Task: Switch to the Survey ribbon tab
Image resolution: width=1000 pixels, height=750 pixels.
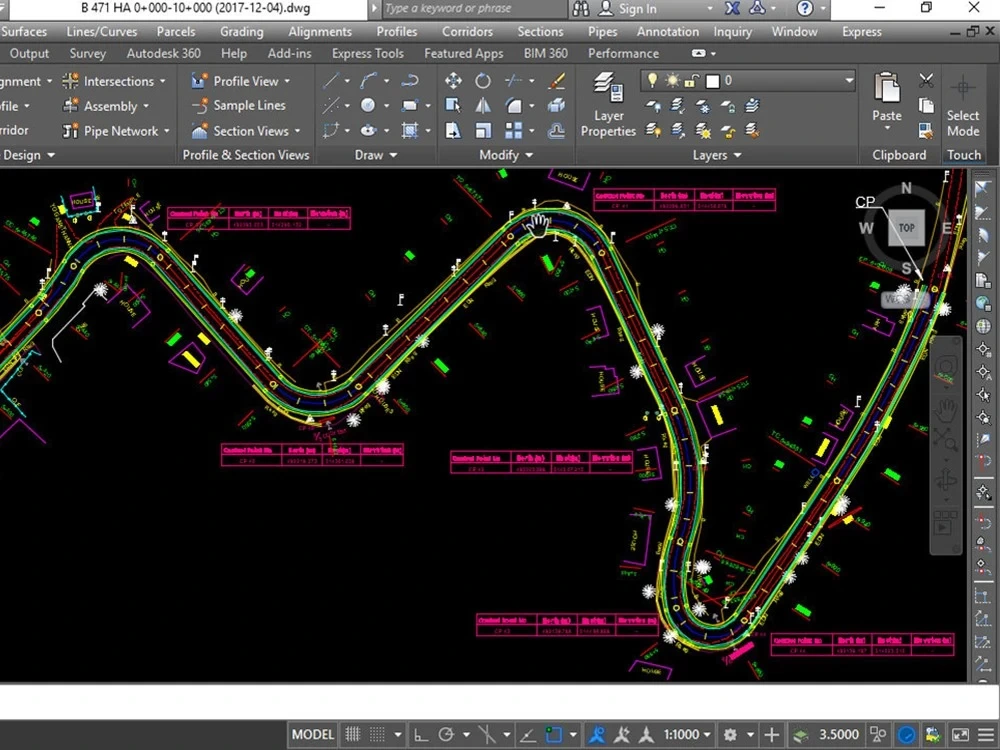Action: 87,54
